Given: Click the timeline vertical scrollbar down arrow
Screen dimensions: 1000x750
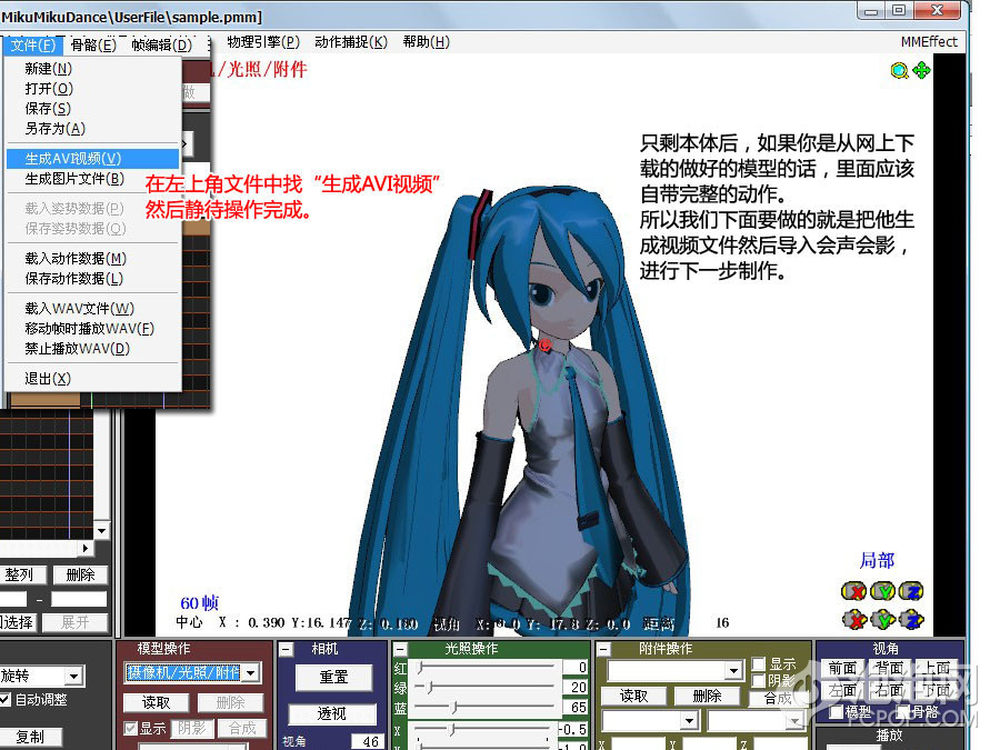Looking at the screenshot, I should pyautogui.click(x=101, y=531).
